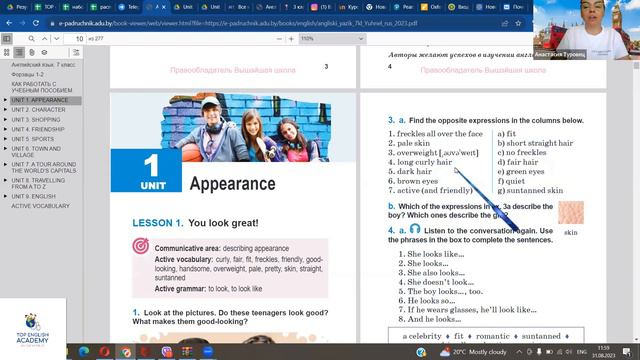The width and height of the screenshot is (640, 360).
Task: Show layers in the sidebar
Action: (x=44, y=52)
